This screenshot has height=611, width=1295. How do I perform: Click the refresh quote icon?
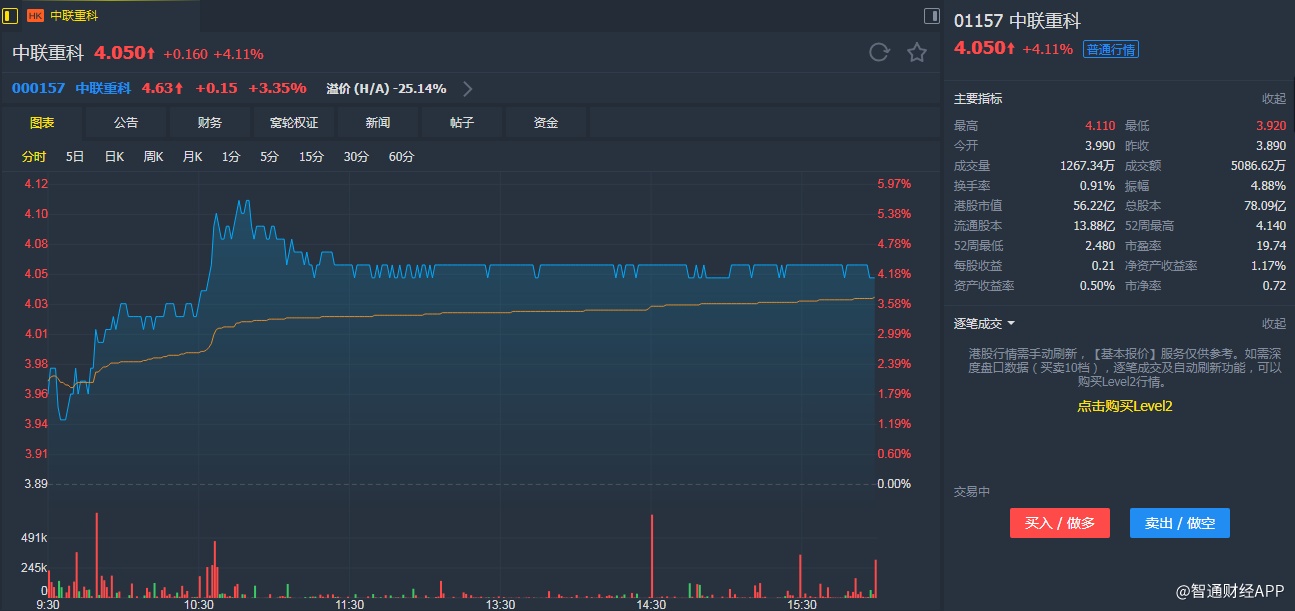[879, 53]
